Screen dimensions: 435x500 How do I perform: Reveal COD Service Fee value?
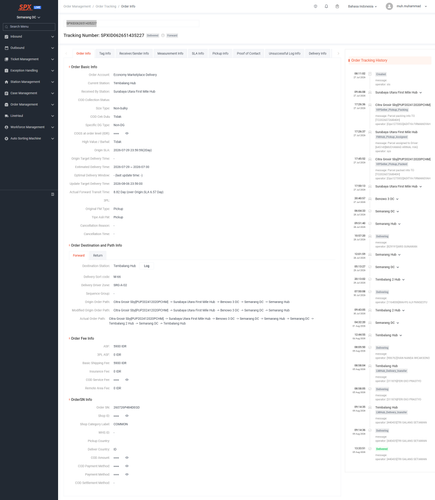[127, 380]
